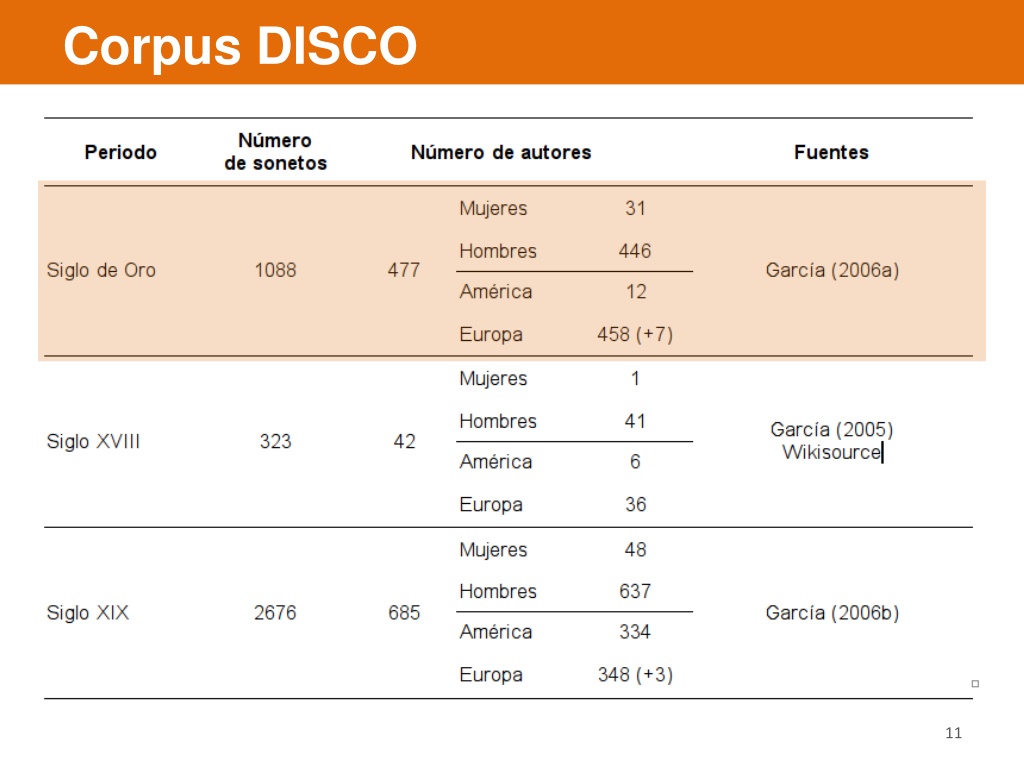Click the 'Número de autores' header

(501, 152)
